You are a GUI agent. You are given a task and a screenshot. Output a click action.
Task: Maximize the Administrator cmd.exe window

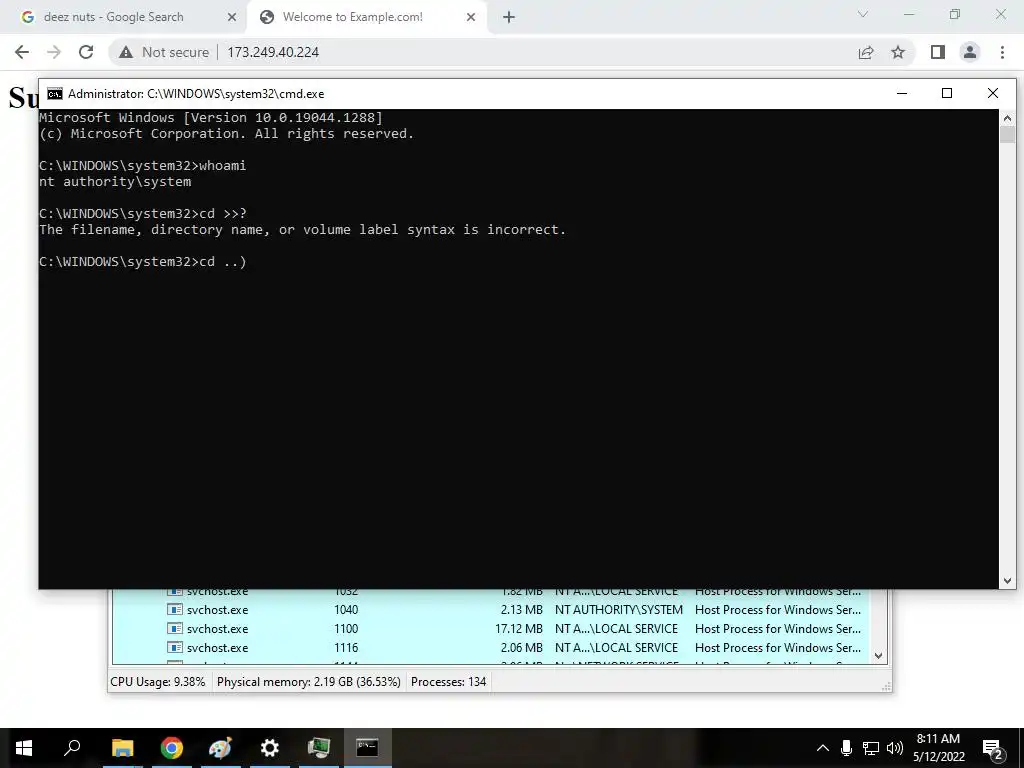(947, 93)
